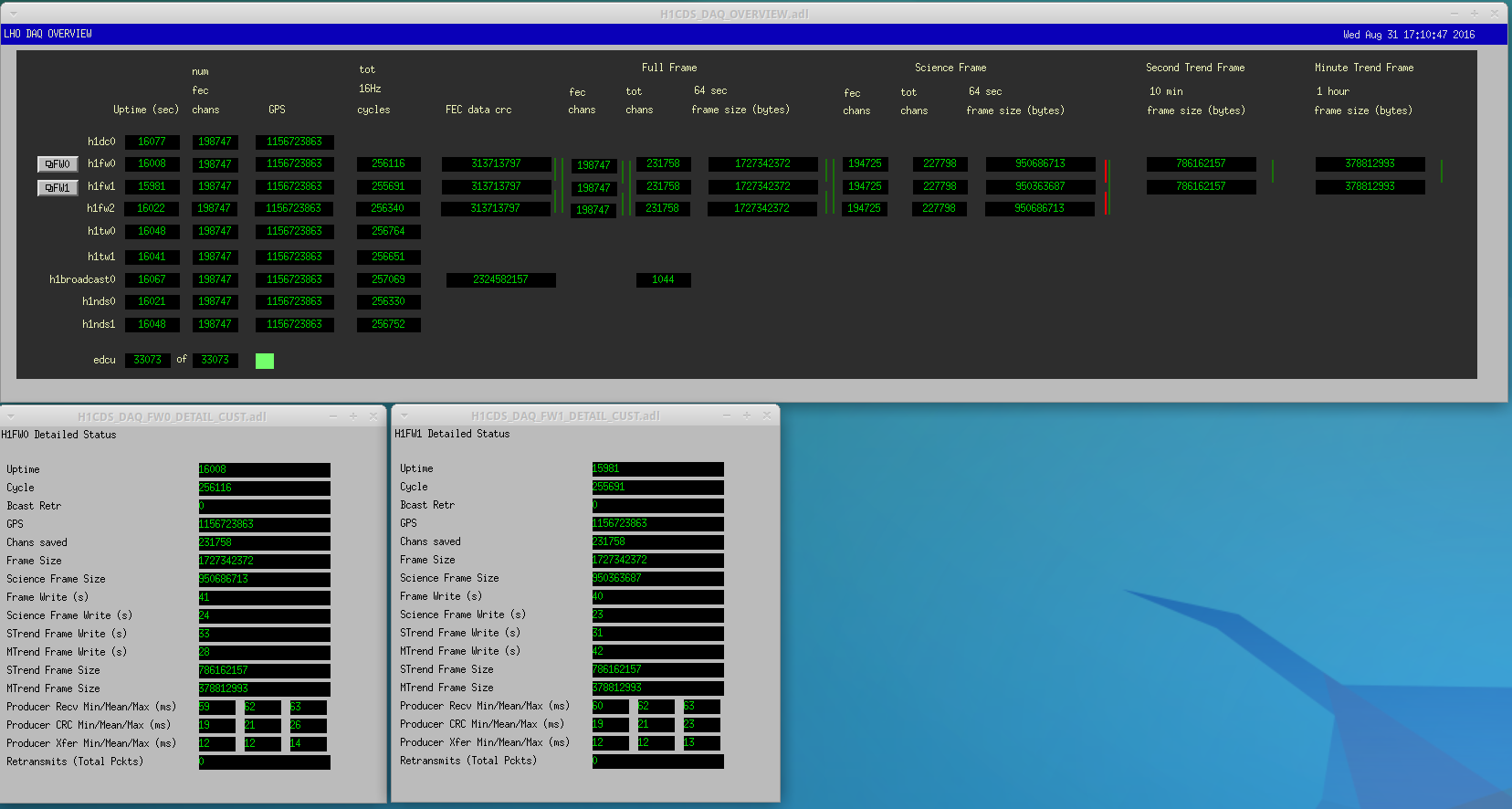
Task: Expand window menu arrow of FW1 detail window
Action: click(x=404, y=415)
